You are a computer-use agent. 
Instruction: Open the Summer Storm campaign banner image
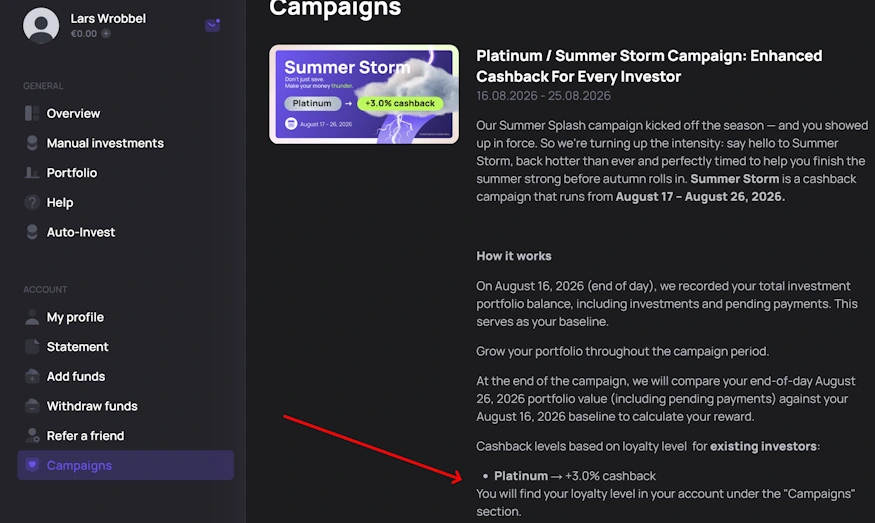(x=364, y=94)
